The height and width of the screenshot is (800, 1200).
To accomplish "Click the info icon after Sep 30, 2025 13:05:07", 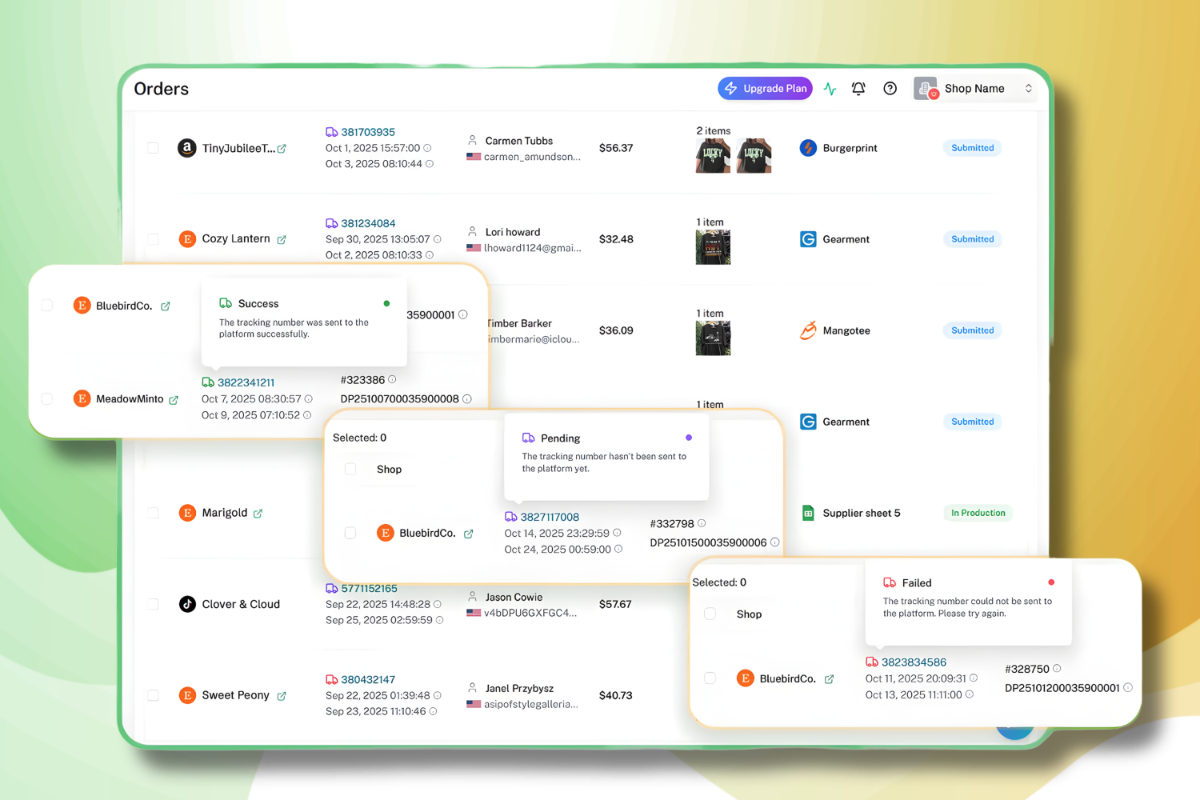I will 438,239.
